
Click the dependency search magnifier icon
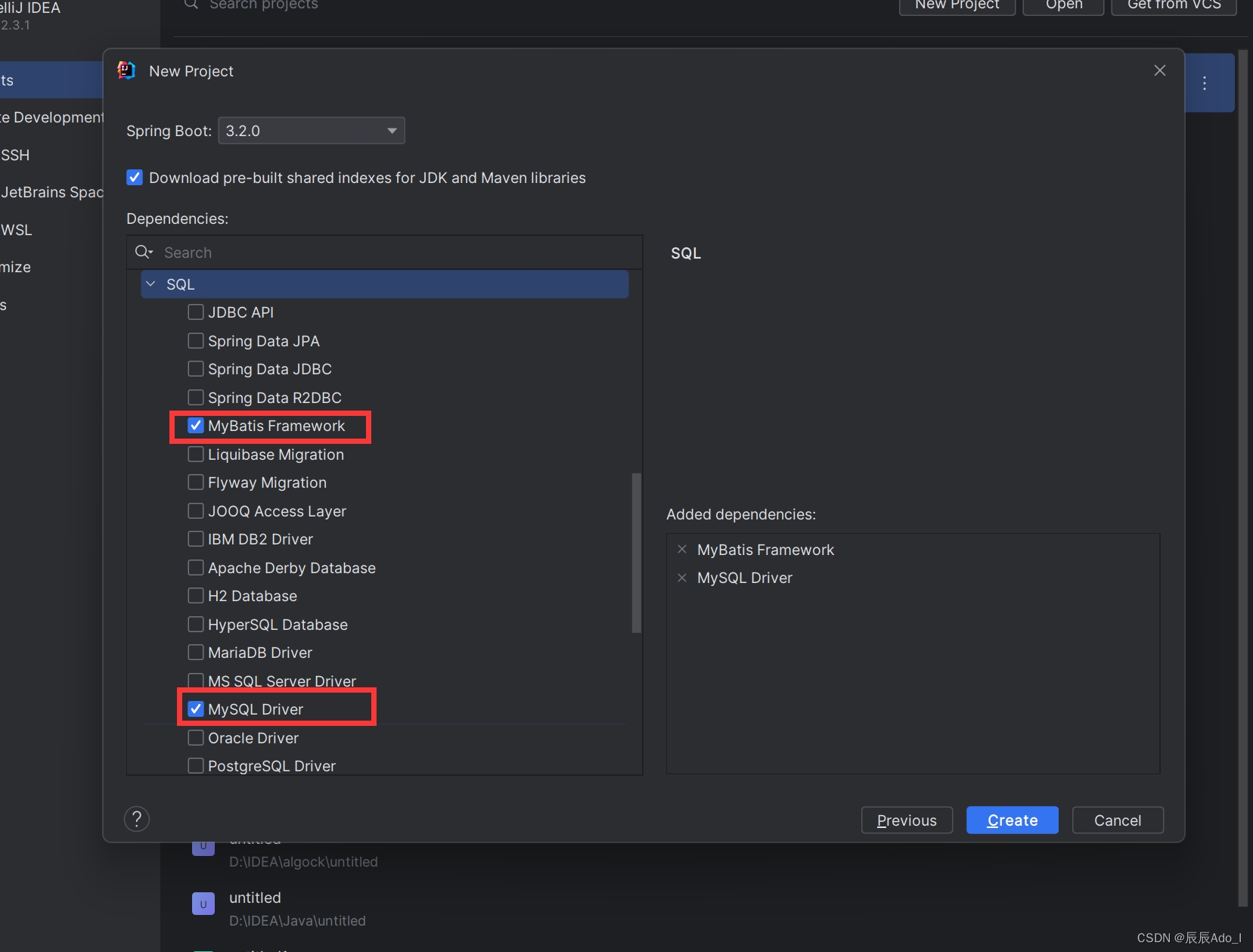(x=143, y=252)
